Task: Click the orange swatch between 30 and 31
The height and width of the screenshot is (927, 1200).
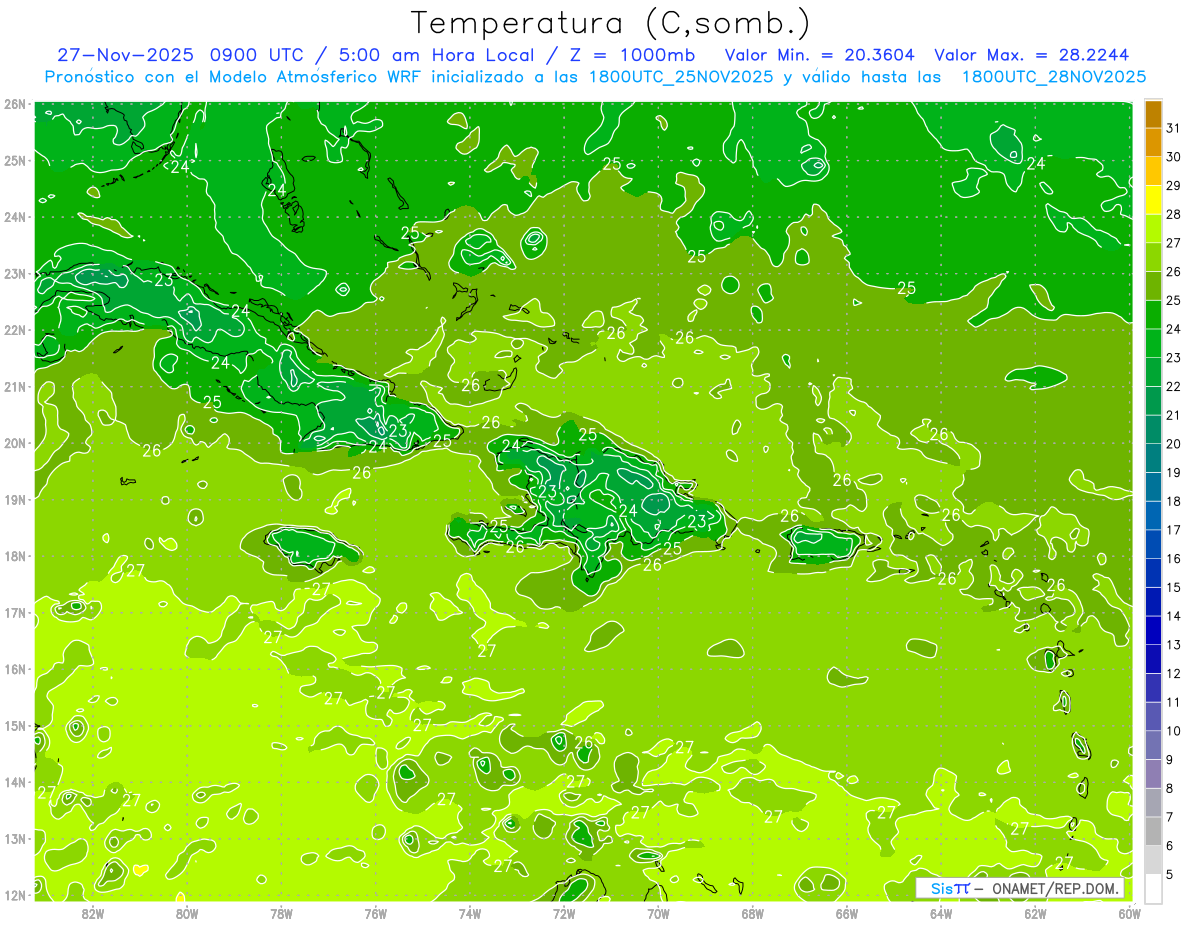Action: pos(1153,142)
